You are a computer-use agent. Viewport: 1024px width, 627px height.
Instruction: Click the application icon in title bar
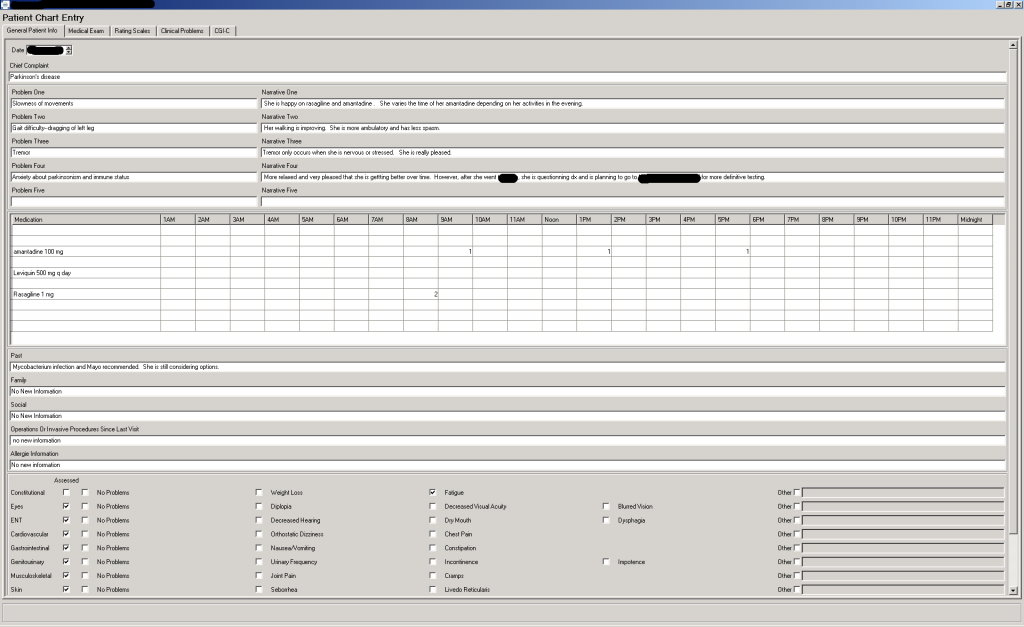5,5
